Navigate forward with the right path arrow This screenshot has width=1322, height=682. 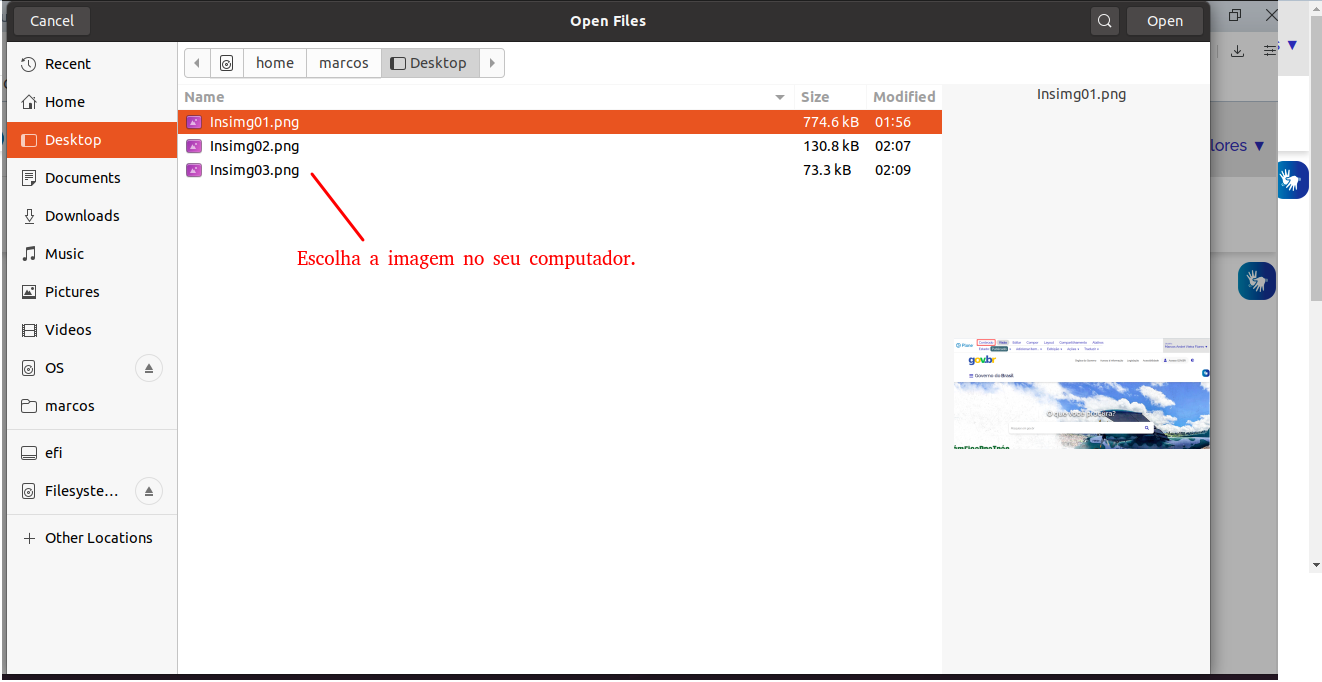click(x=492, y=63)
